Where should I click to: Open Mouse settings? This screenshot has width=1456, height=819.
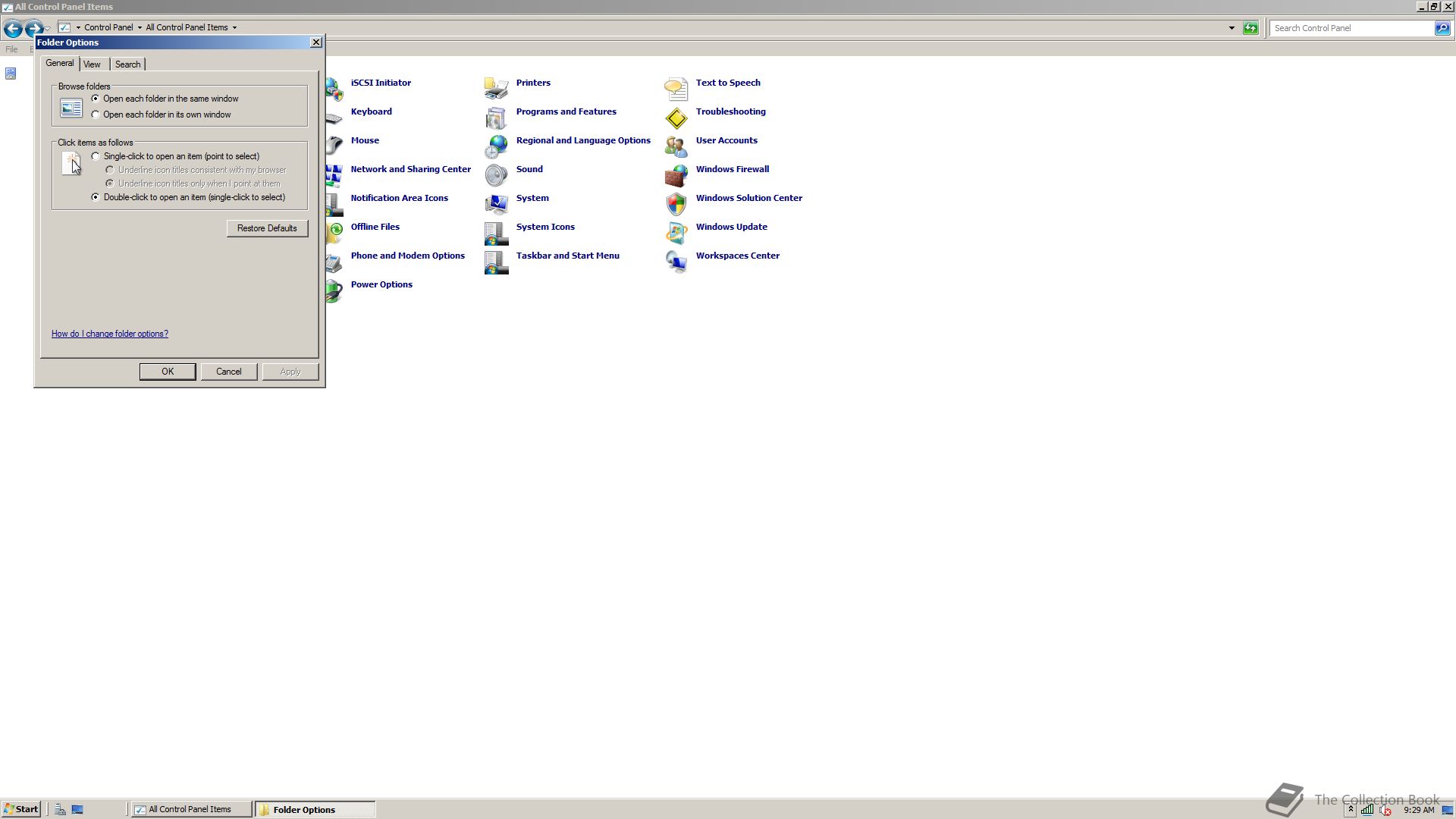365,140
